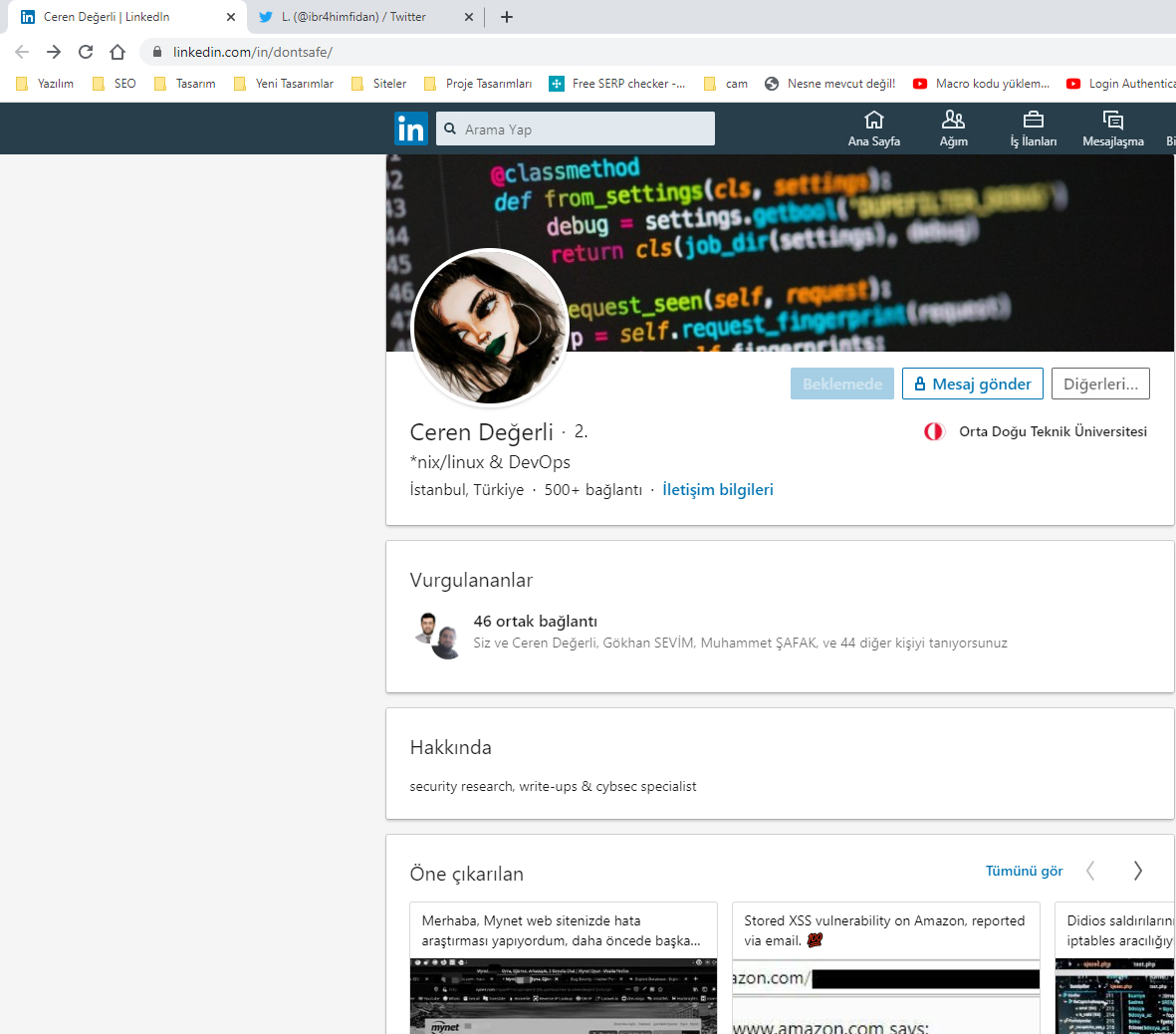Click the browser back arrow

pyautogui.click(x=22, y=52)
